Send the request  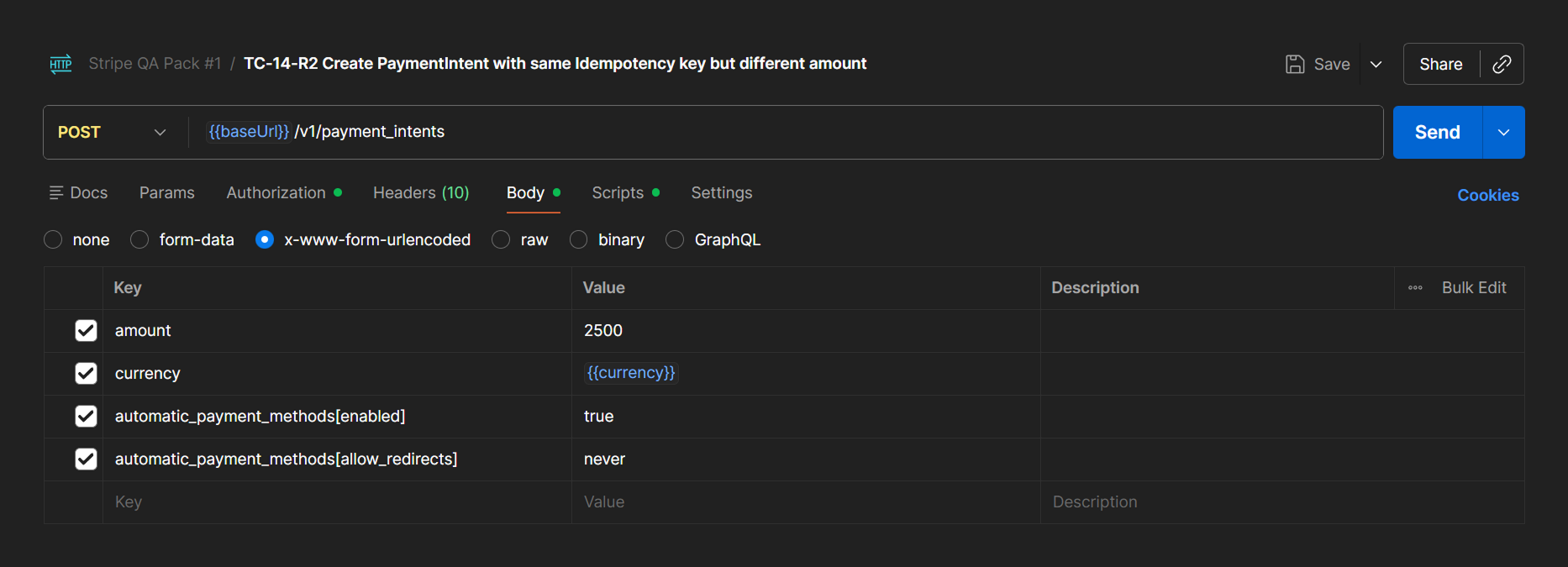(x=1438, y=132)
